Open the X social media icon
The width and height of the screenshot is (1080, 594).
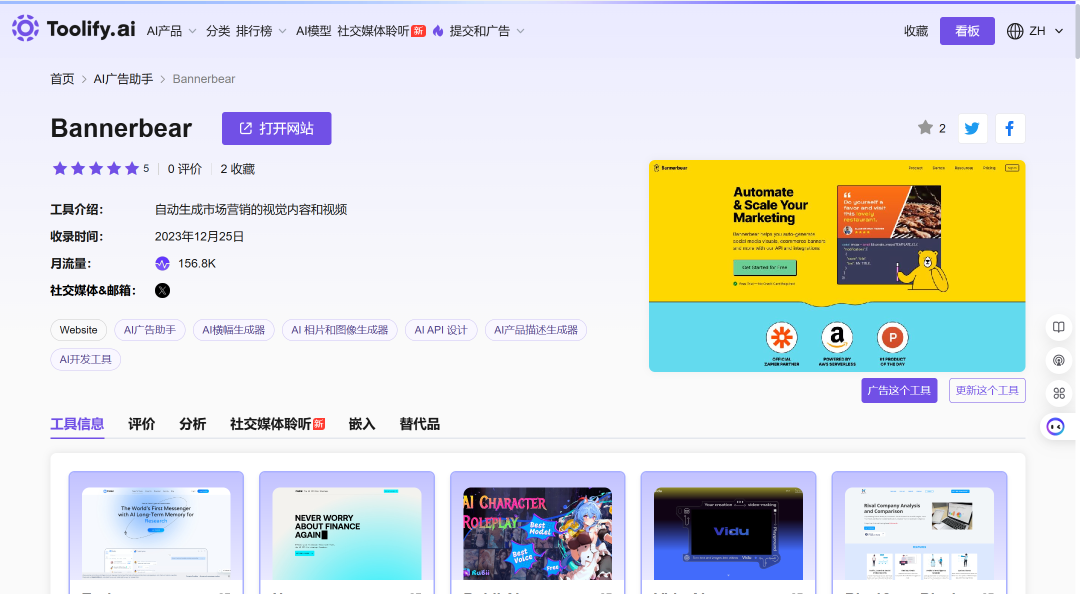163,291
